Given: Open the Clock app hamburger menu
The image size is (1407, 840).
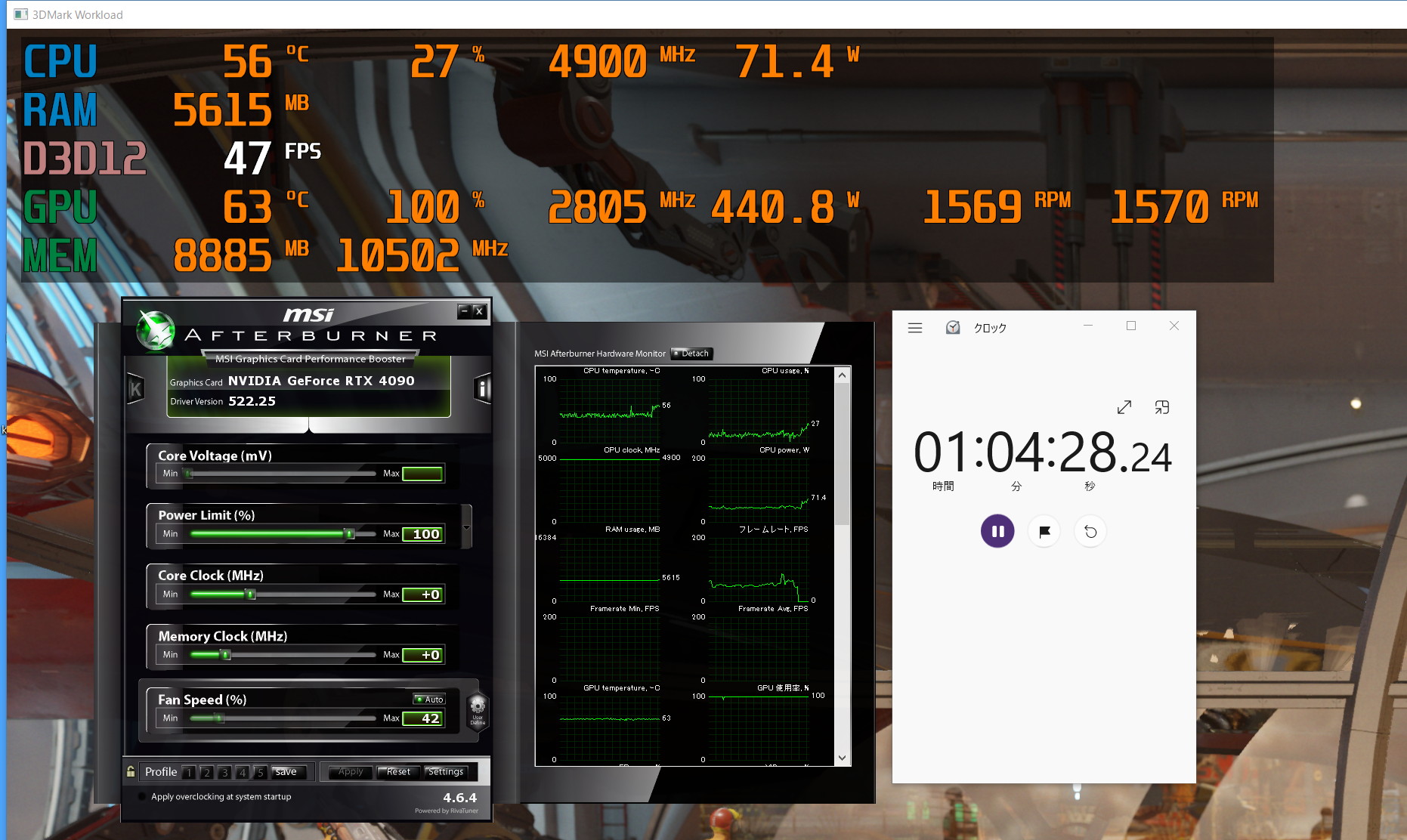Looking at the screenshot, I should [x=915, y=328].
